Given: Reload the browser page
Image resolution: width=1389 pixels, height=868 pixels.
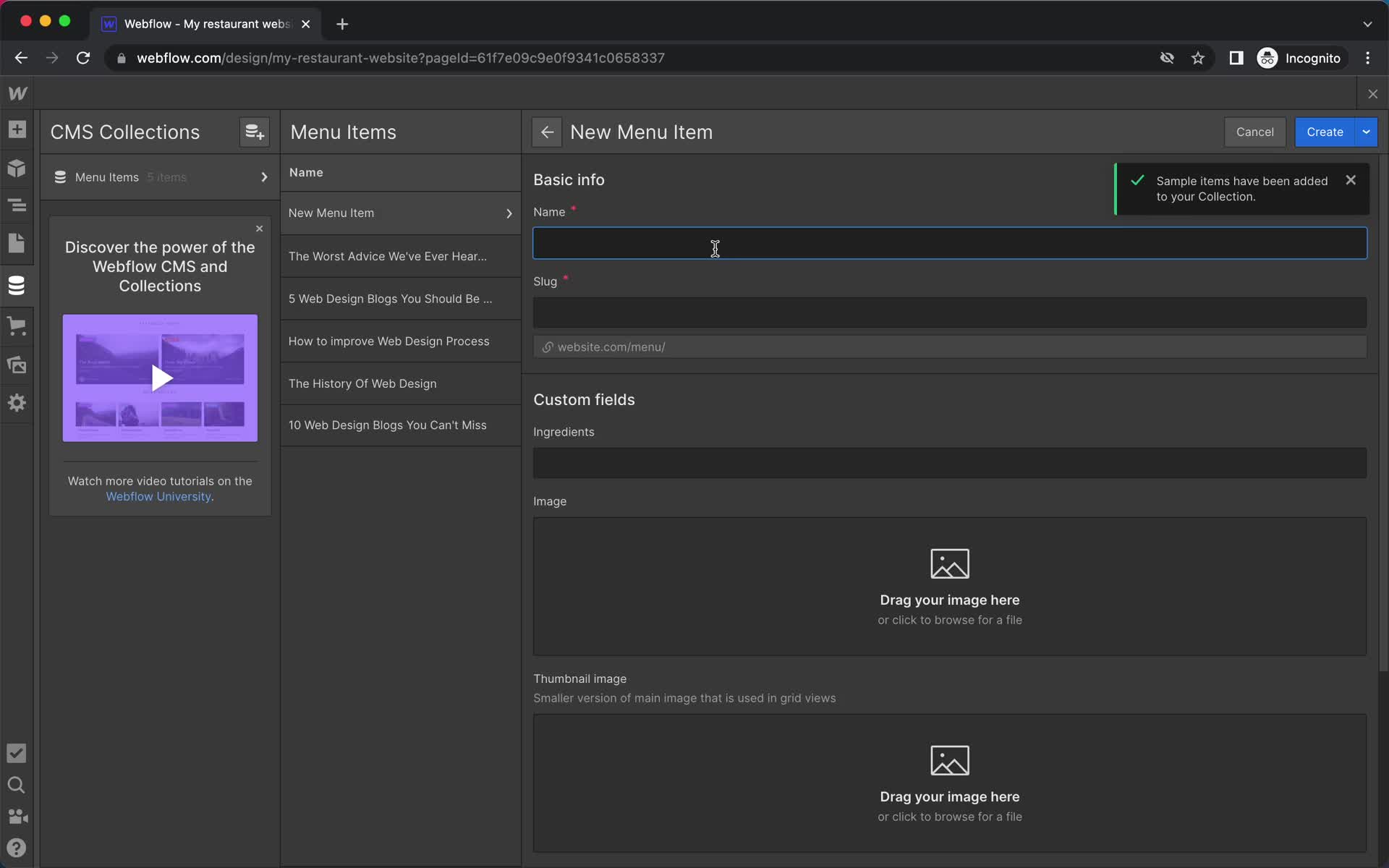Looking at the screenshot, I should pos(83,58).
